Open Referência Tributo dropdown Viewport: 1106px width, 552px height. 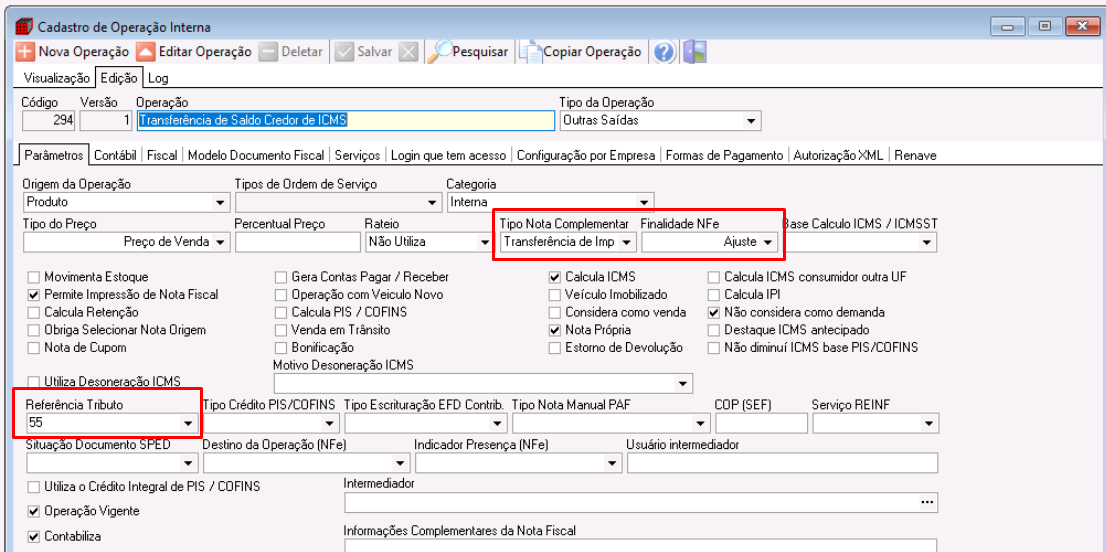tap(188, 424)
